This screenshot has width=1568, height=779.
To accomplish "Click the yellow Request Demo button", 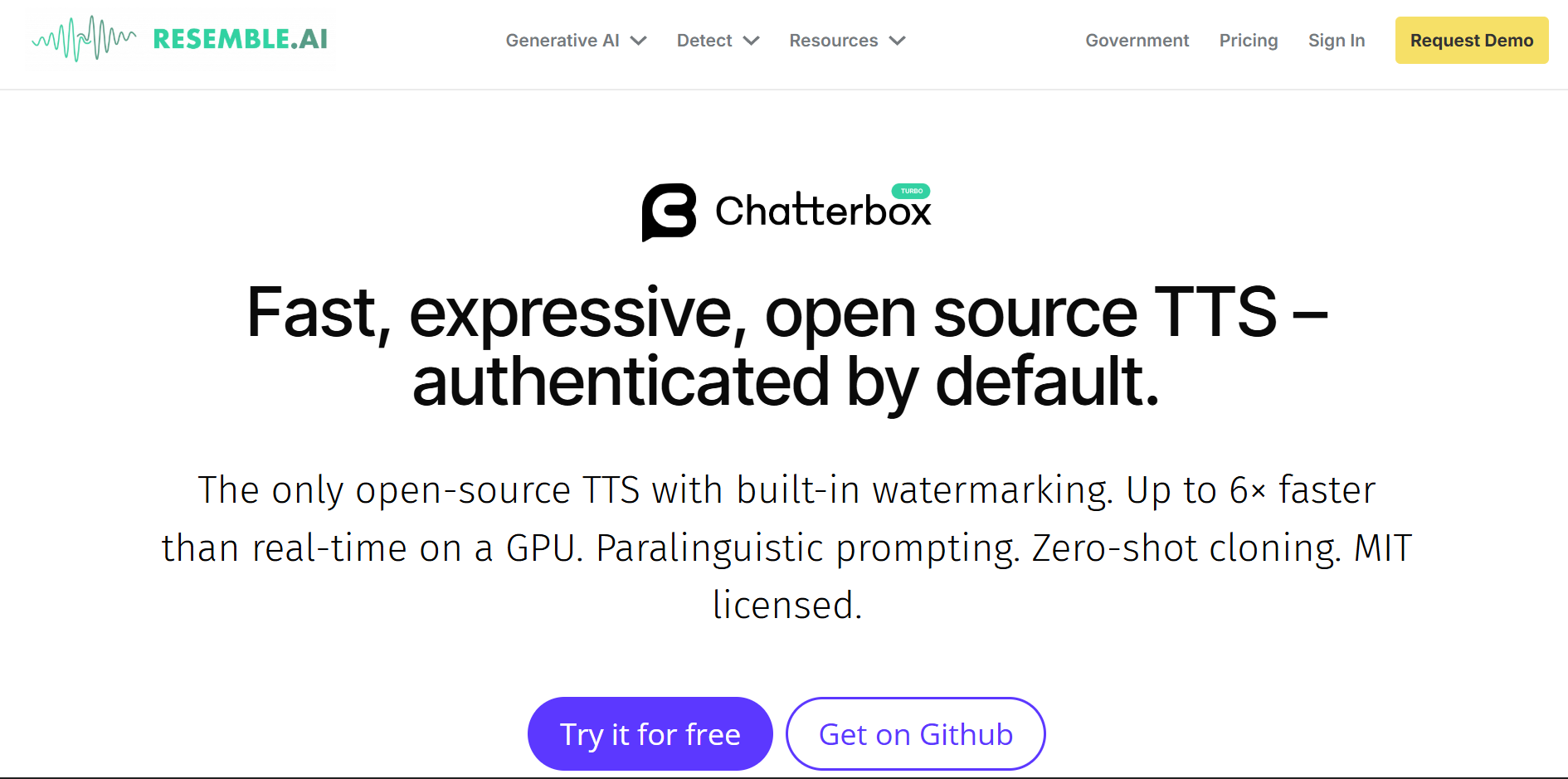I will click(x=1472, y=40).
